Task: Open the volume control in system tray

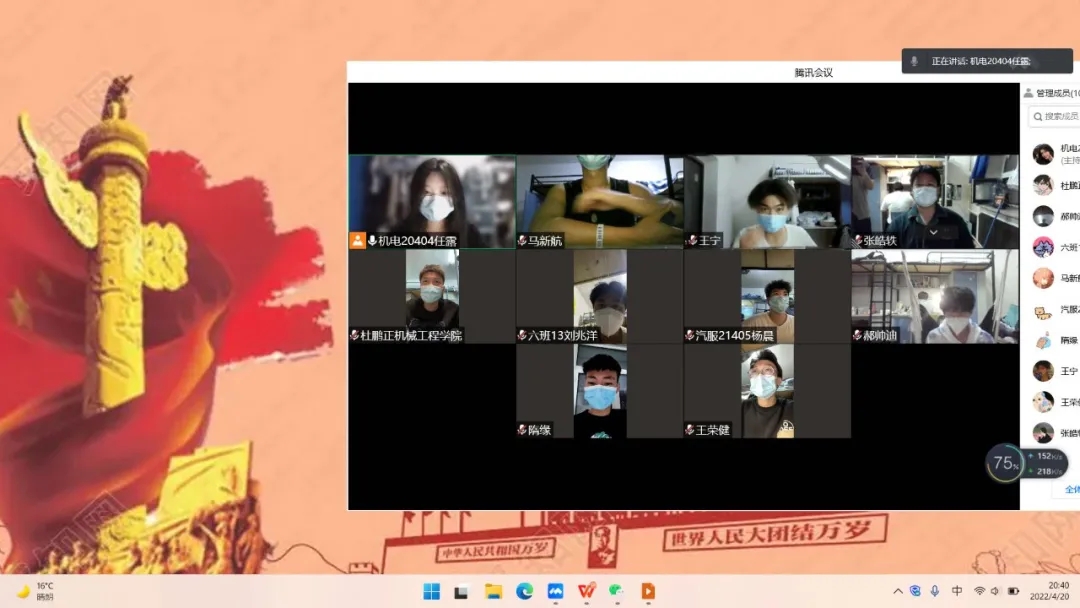Action: tap(996, 591)
